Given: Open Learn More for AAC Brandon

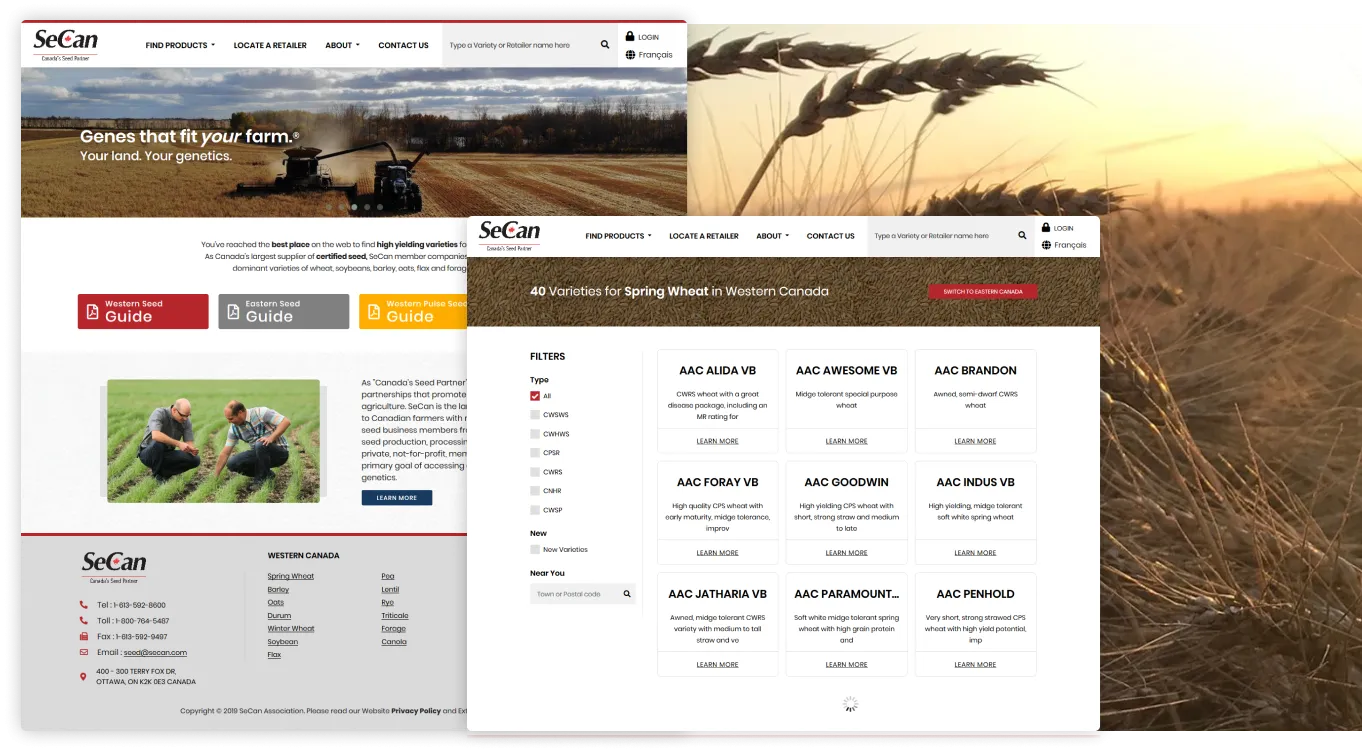Looking at the screenshot, I should pos(975,441).
